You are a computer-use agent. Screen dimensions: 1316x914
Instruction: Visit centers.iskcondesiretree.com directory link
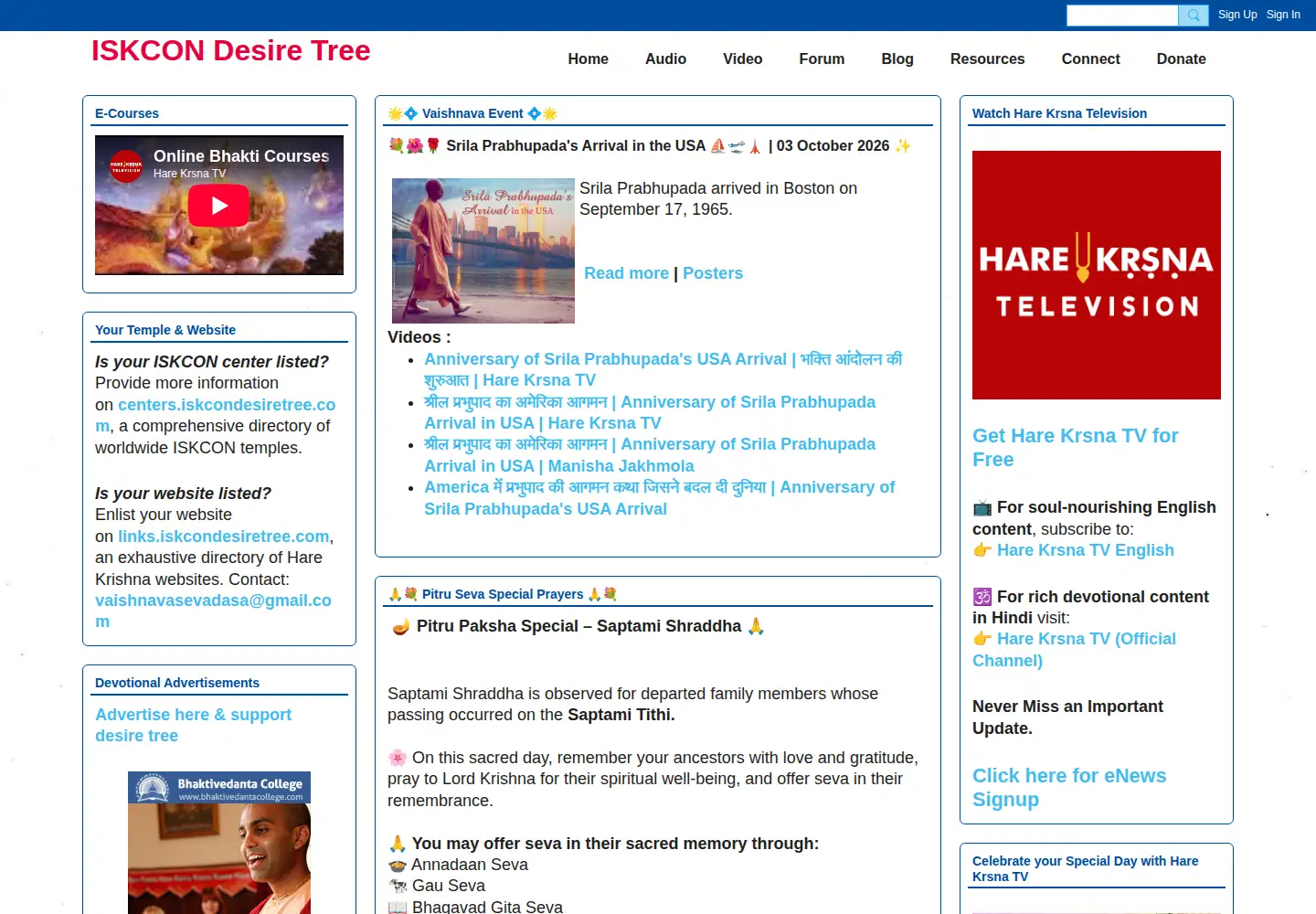click(x=216, y=415)
